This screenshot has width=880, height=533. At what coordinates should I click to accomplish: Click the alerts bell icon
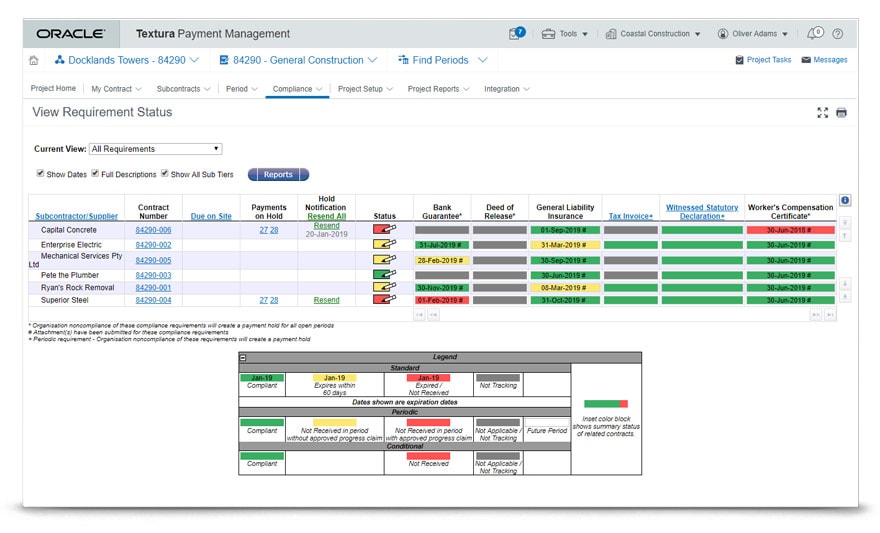(814, 33)
